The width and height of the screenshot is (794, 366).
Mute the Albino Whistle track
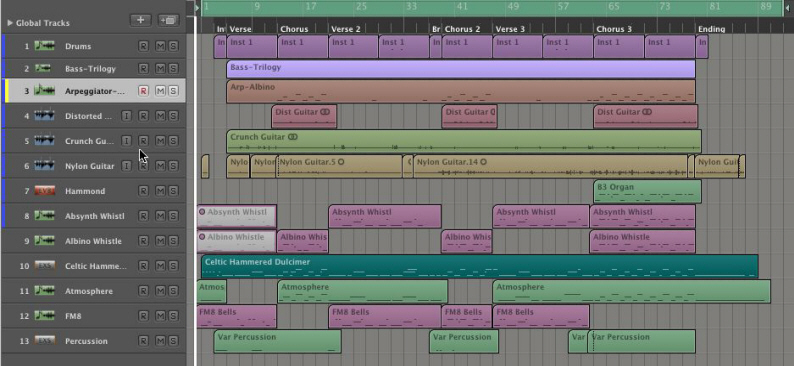click(x=160, y=241)
